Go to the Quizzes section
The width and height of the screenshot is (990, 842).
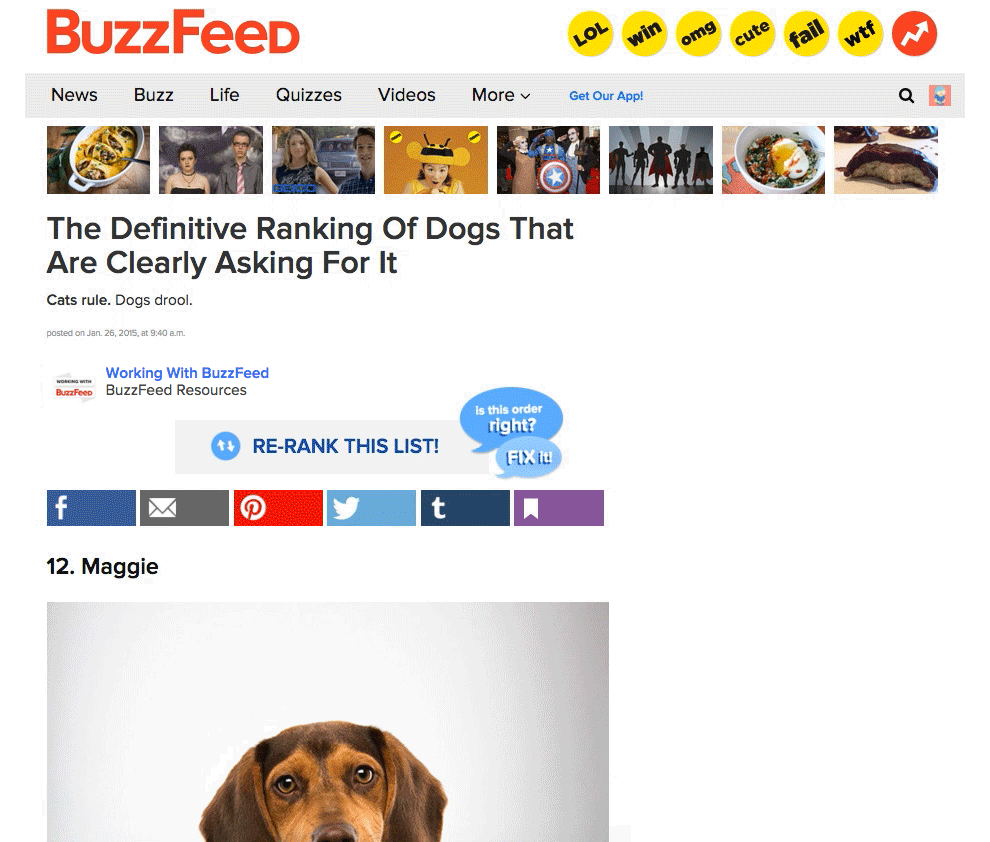click(309, 95)
